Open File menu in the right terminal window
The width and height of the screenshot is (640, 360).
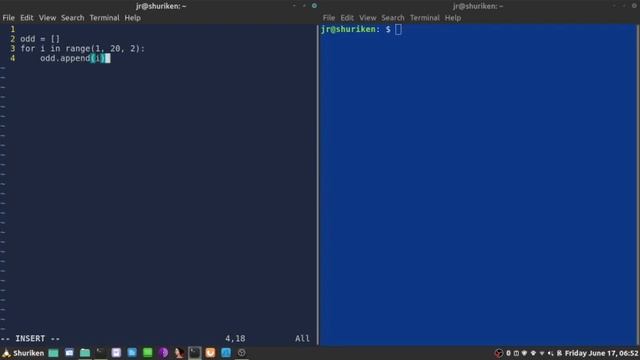point(329,18)
